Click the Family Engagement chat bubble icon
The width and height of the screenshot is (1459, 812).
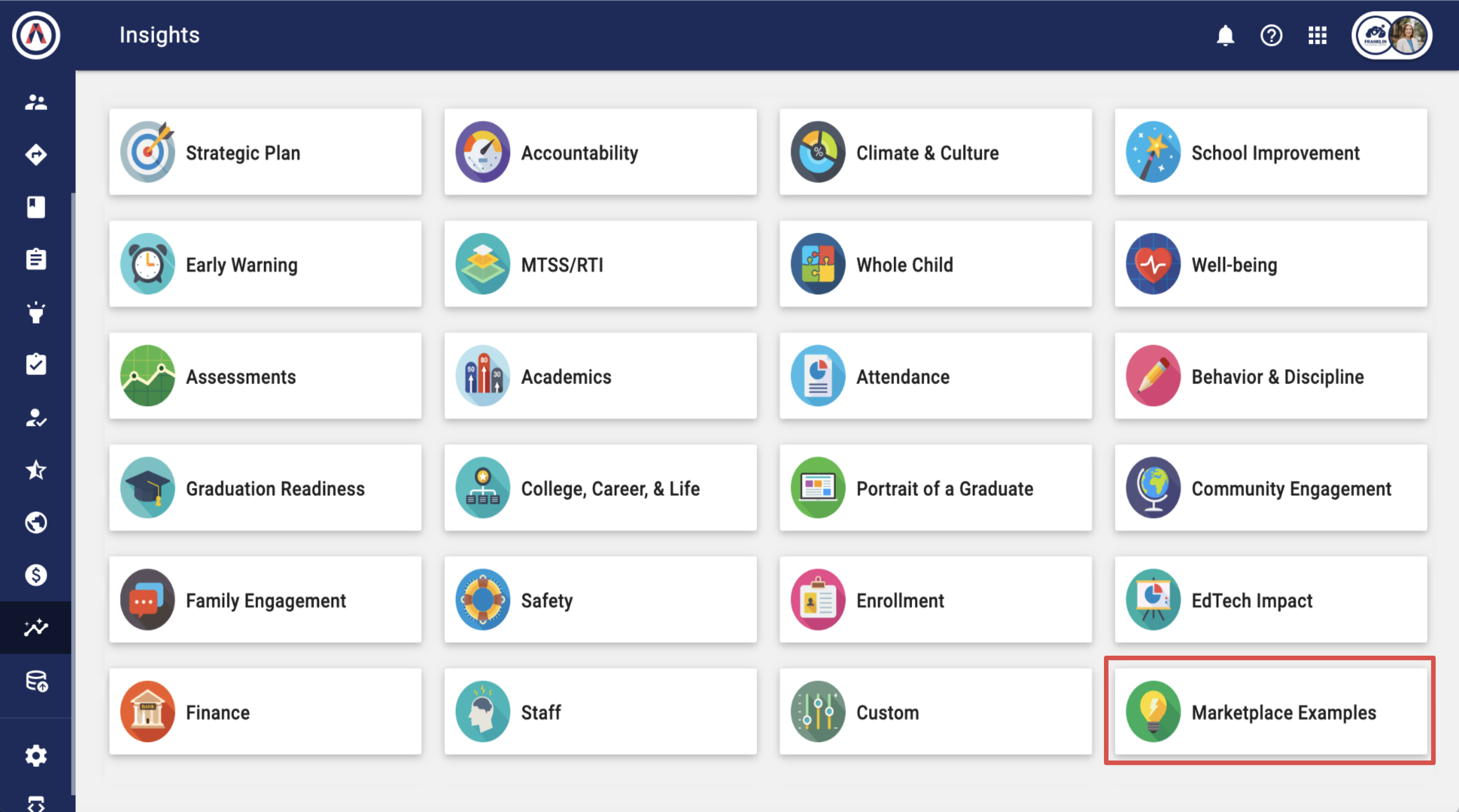[x=148, y=600]
